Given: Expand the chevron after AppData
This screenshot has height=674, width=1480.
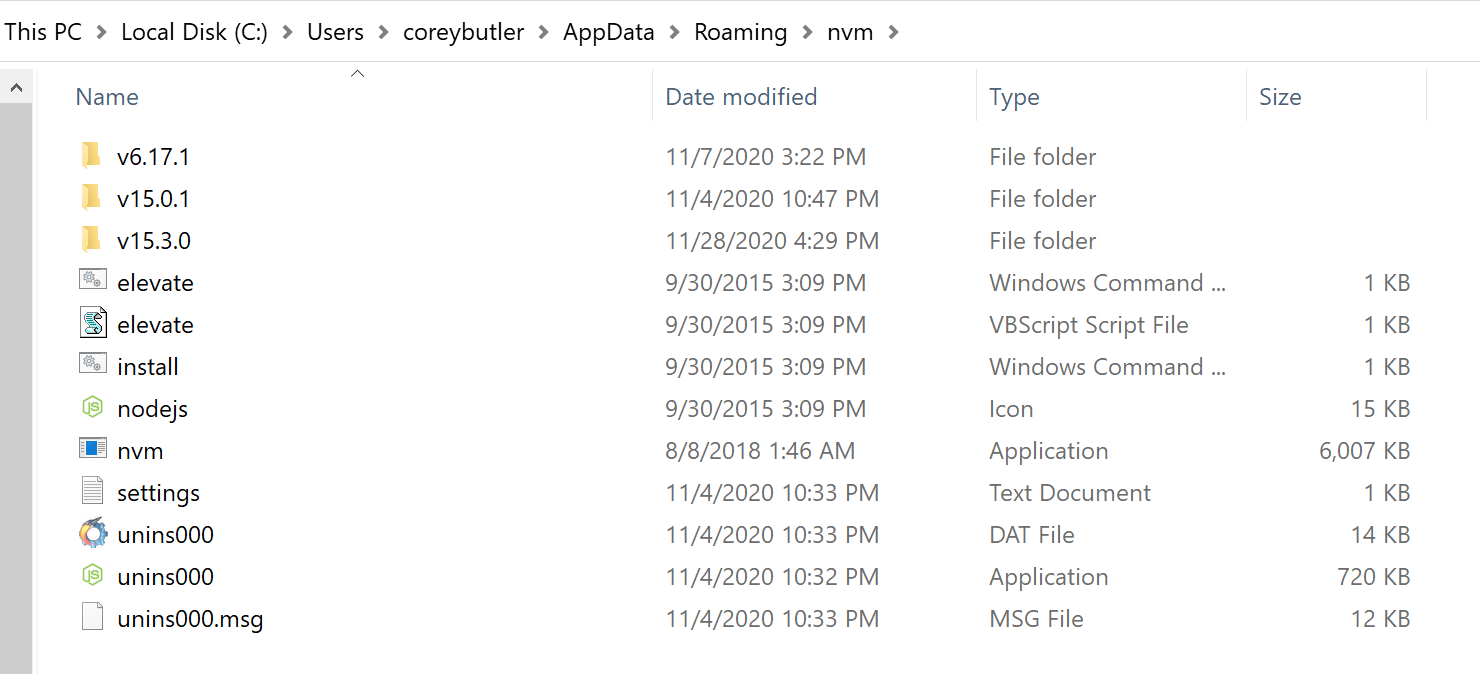Looking at the screenshot, I should point(672,31).
